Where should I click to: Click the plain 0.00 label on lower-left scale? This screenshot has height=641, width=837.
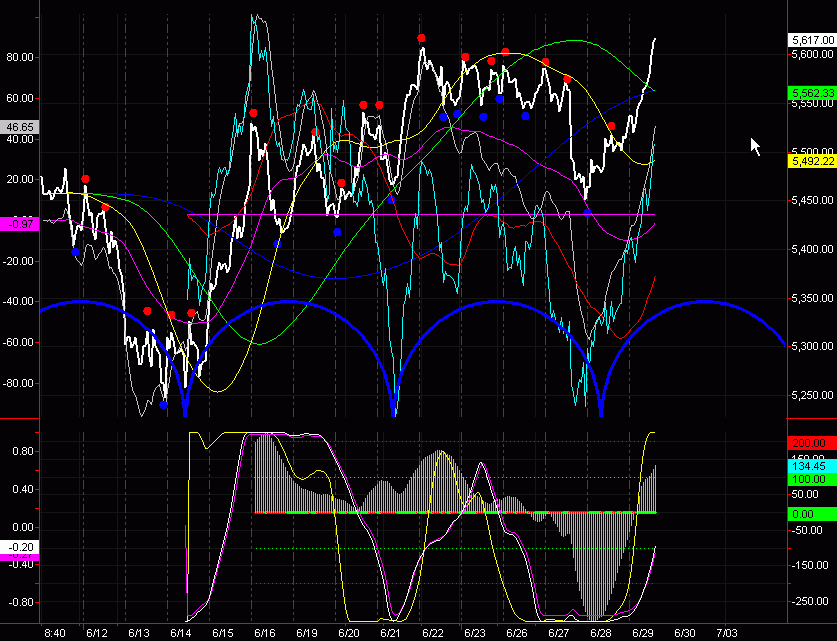pyautogui.click(x=22, y=527)
